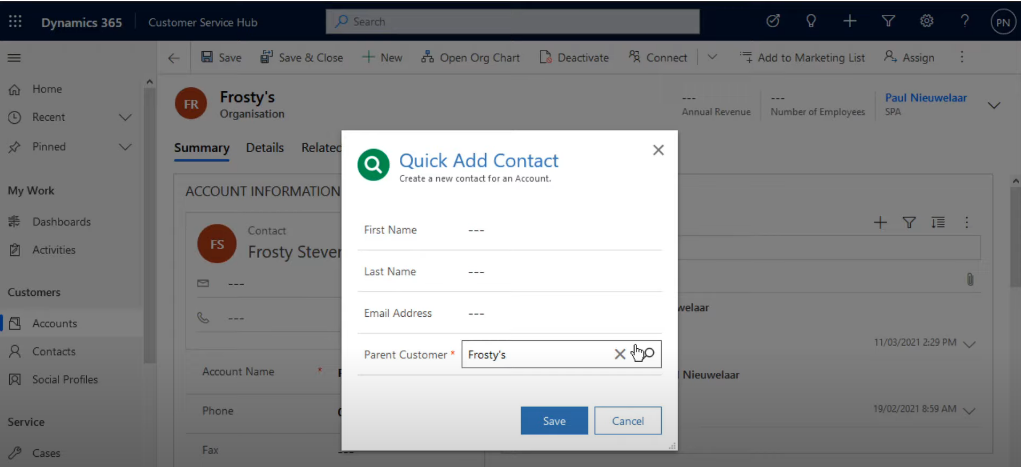
Task: Add a timeline record with plus icon
Action: click(880, 223)
